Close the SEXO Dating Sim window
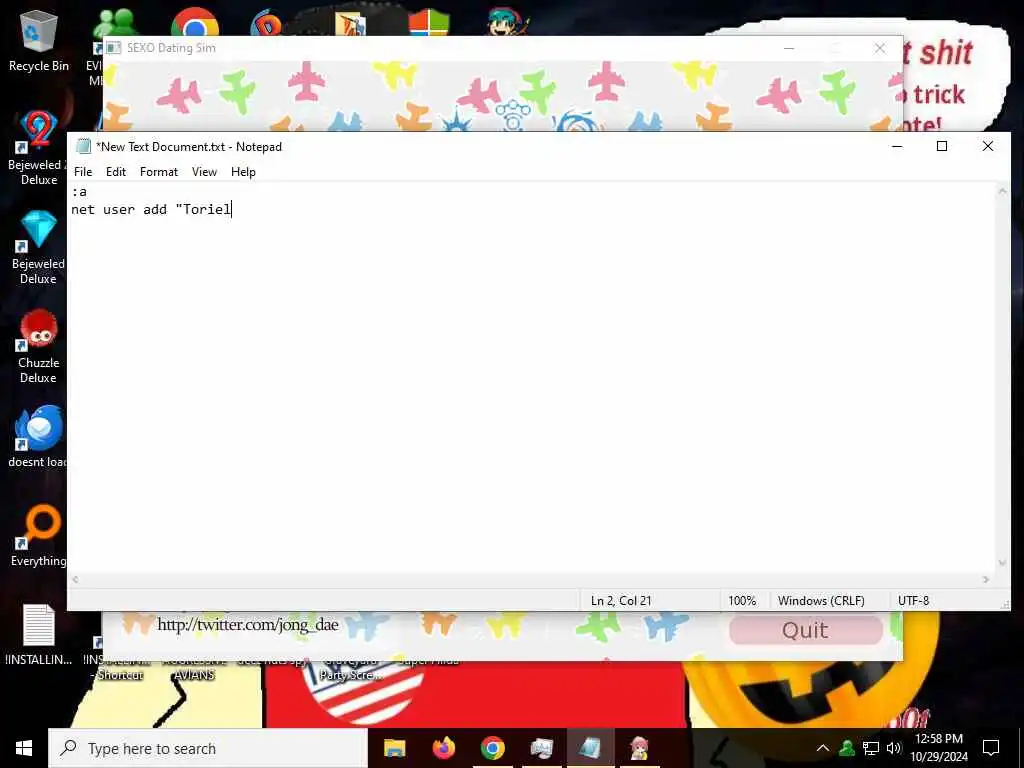The width and height of the screenshot is (1024, 768). pos(880,48)
